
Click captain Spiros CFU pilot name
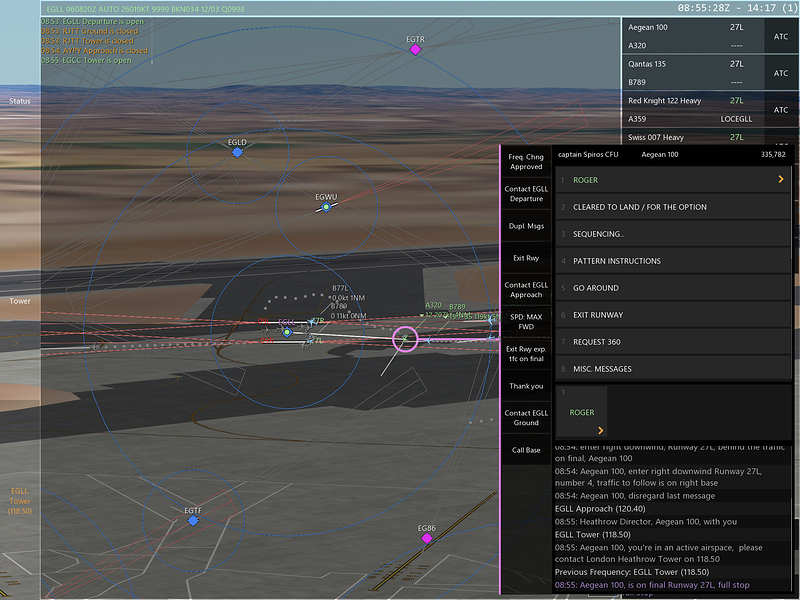coord(588,155)
